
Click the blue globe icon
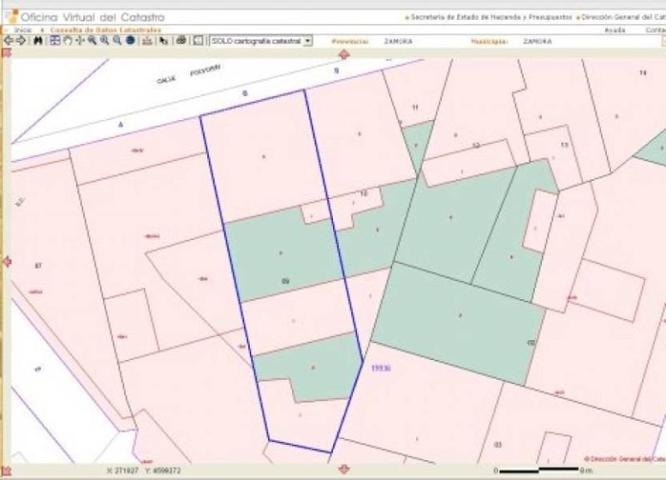coord(130,41)
